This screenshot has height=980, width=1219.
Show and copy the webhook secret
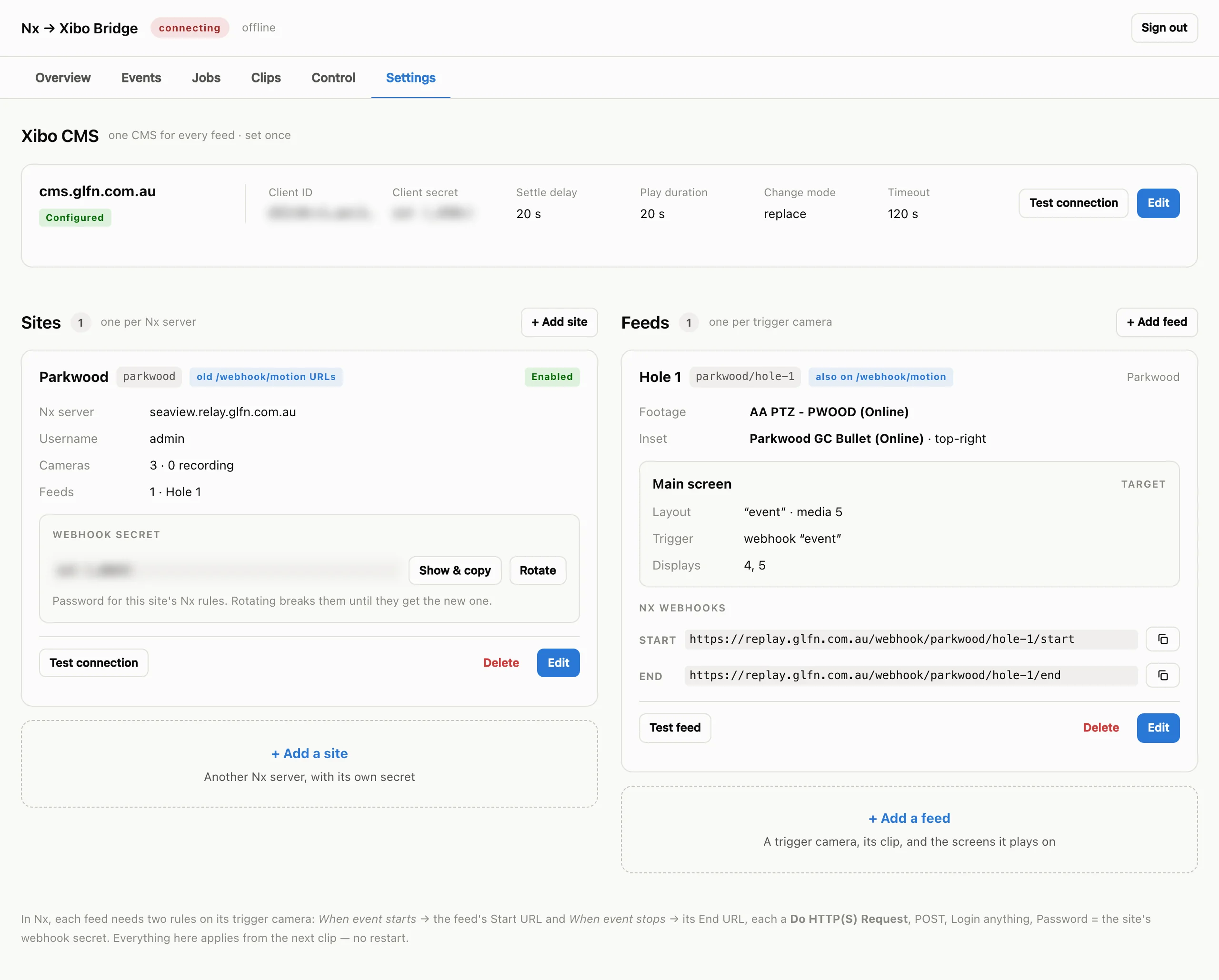pos(455,570)
